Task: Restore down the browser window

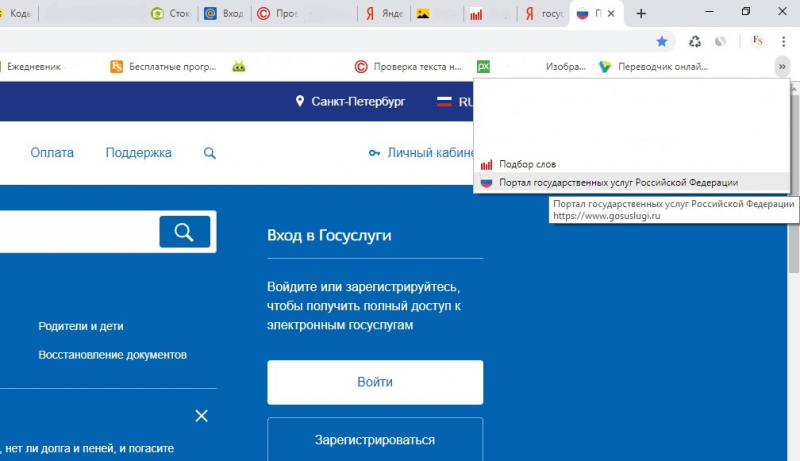Action: pyautogui.click(x=745, y=12)
